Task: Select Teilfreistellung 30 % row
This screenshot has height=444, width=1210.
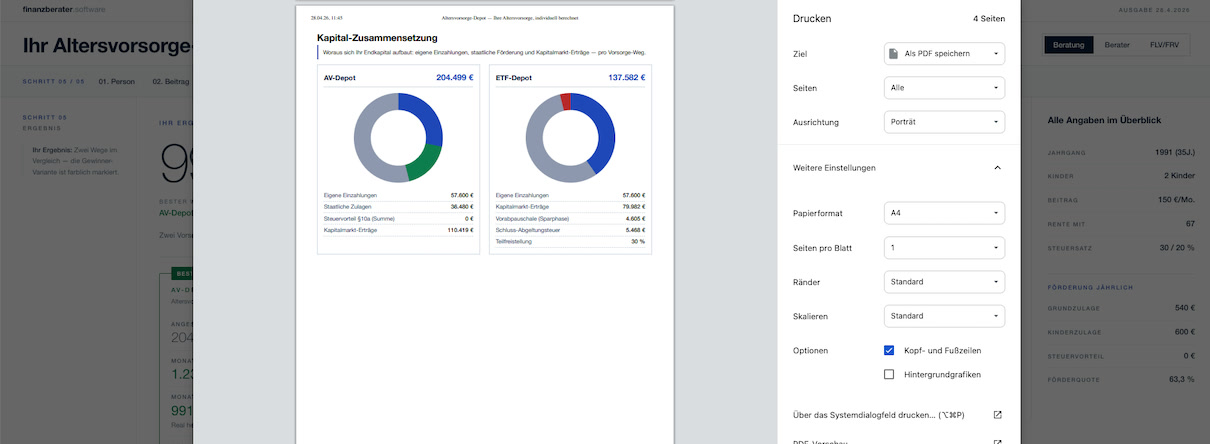Action: [x=570, y=241]
